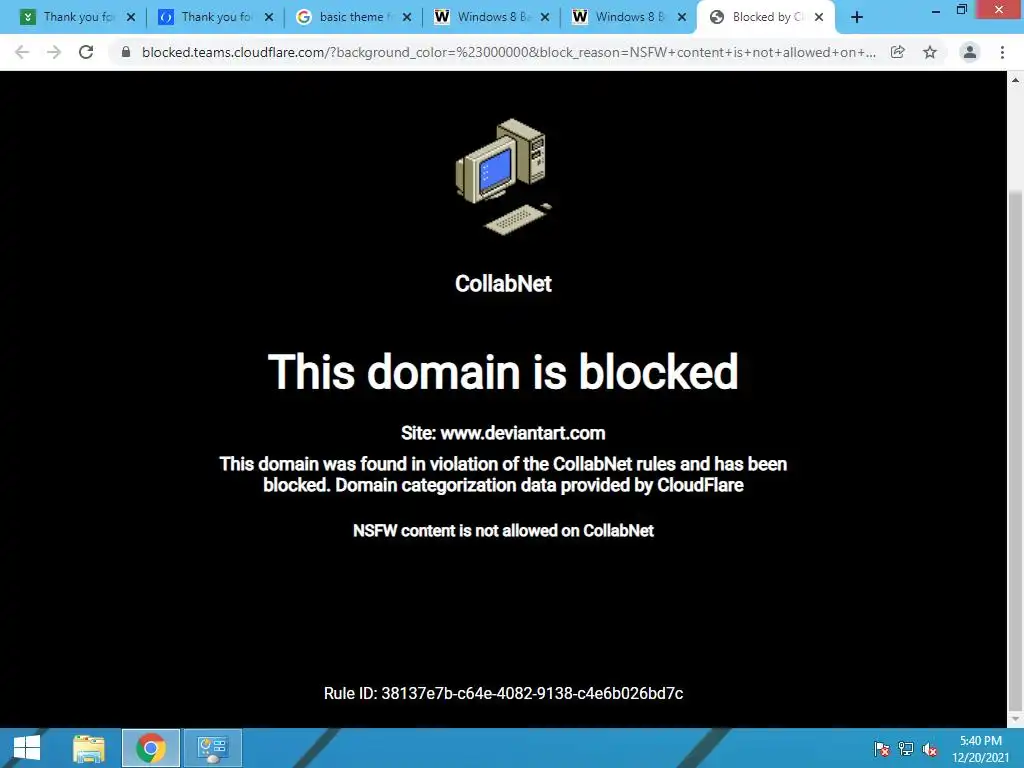Close the 'Blocked by' tab
Viewport: 1024px width, 768px height.
coord(819,18)
